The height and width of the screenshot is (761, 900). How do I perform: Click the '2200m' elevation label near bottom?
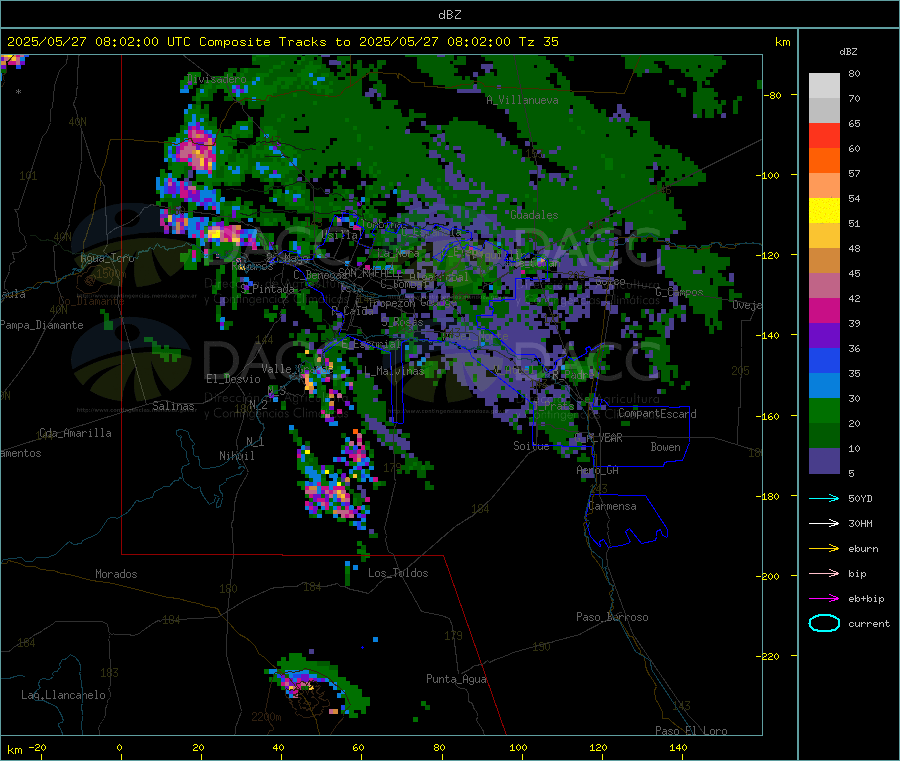pyautogui.click(x=266, y=717)
